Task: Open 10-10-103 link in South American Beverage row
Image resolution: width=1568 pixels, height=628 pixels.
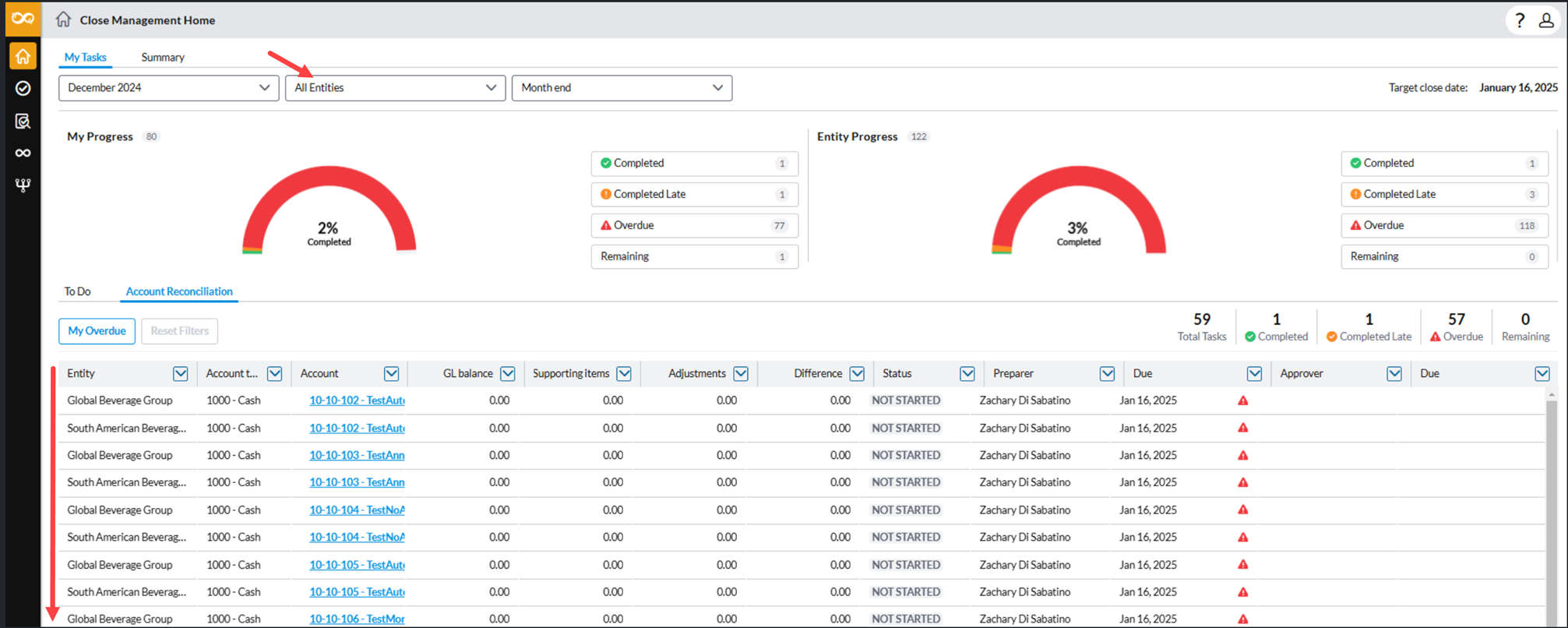Action: pos(357,482)
